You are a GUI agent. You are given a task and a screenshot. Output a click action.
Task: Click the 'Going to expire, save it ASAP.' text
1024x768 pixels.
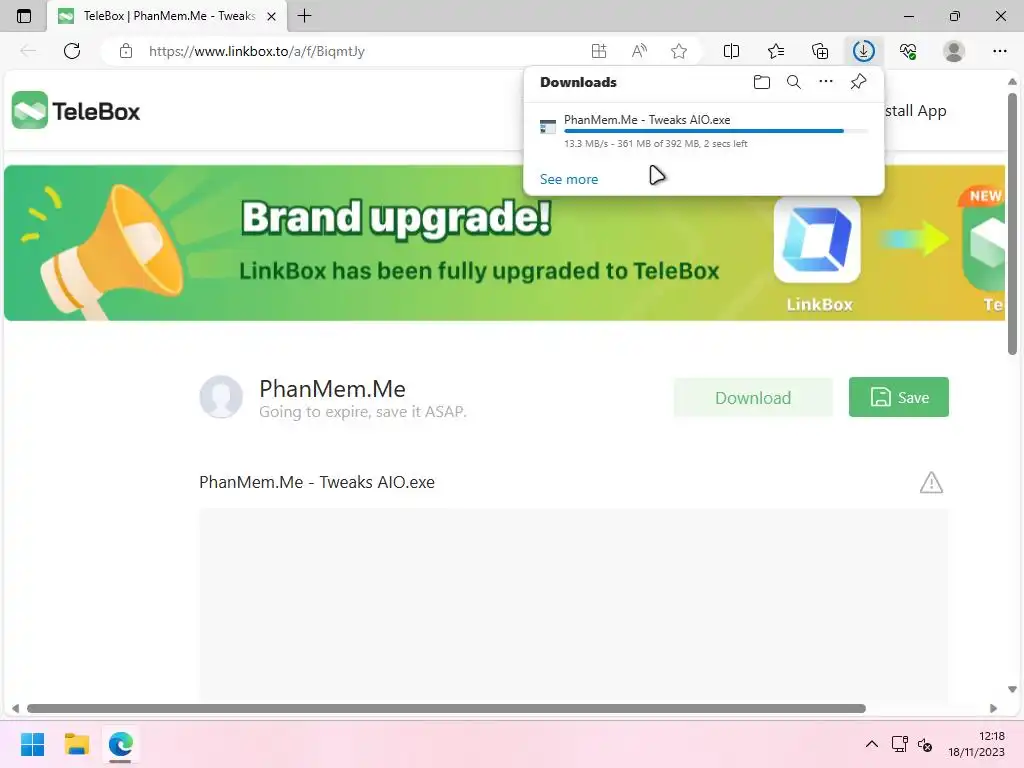(x=362, y=411)
